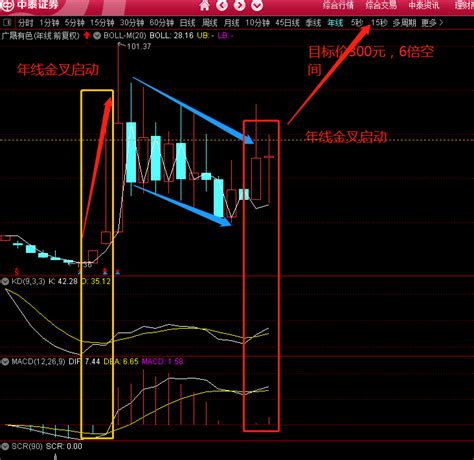Click the SCR: 0.00 value
This screenshot has height=460, width=474.
tap(64, 446)
